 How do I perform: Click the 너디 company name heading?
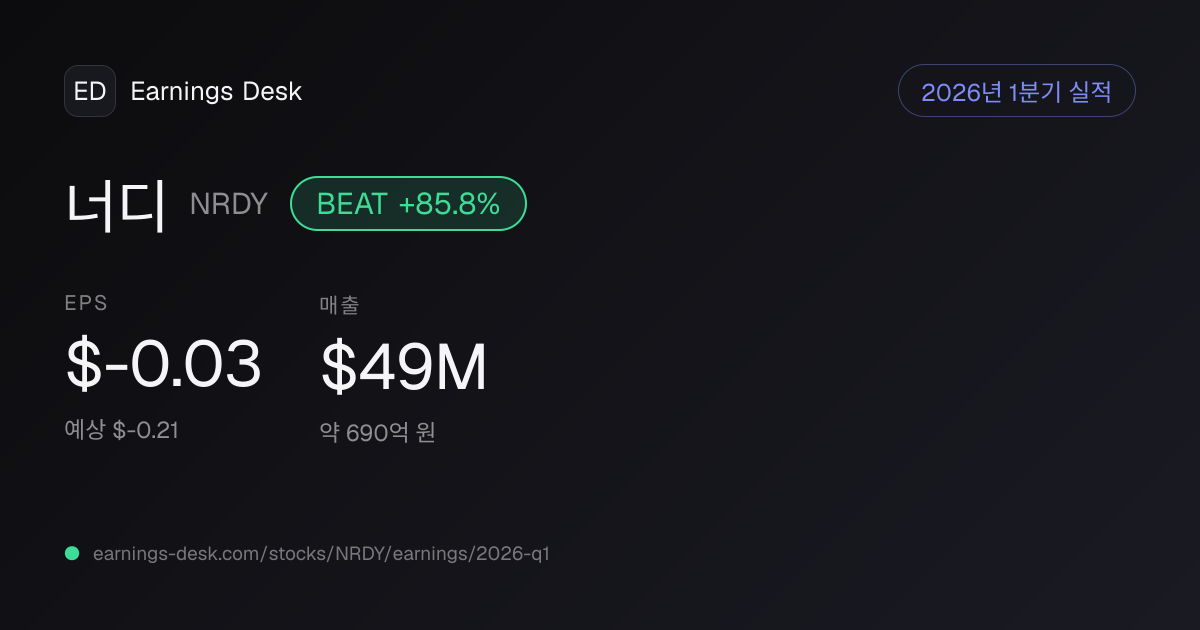(116, 205)
